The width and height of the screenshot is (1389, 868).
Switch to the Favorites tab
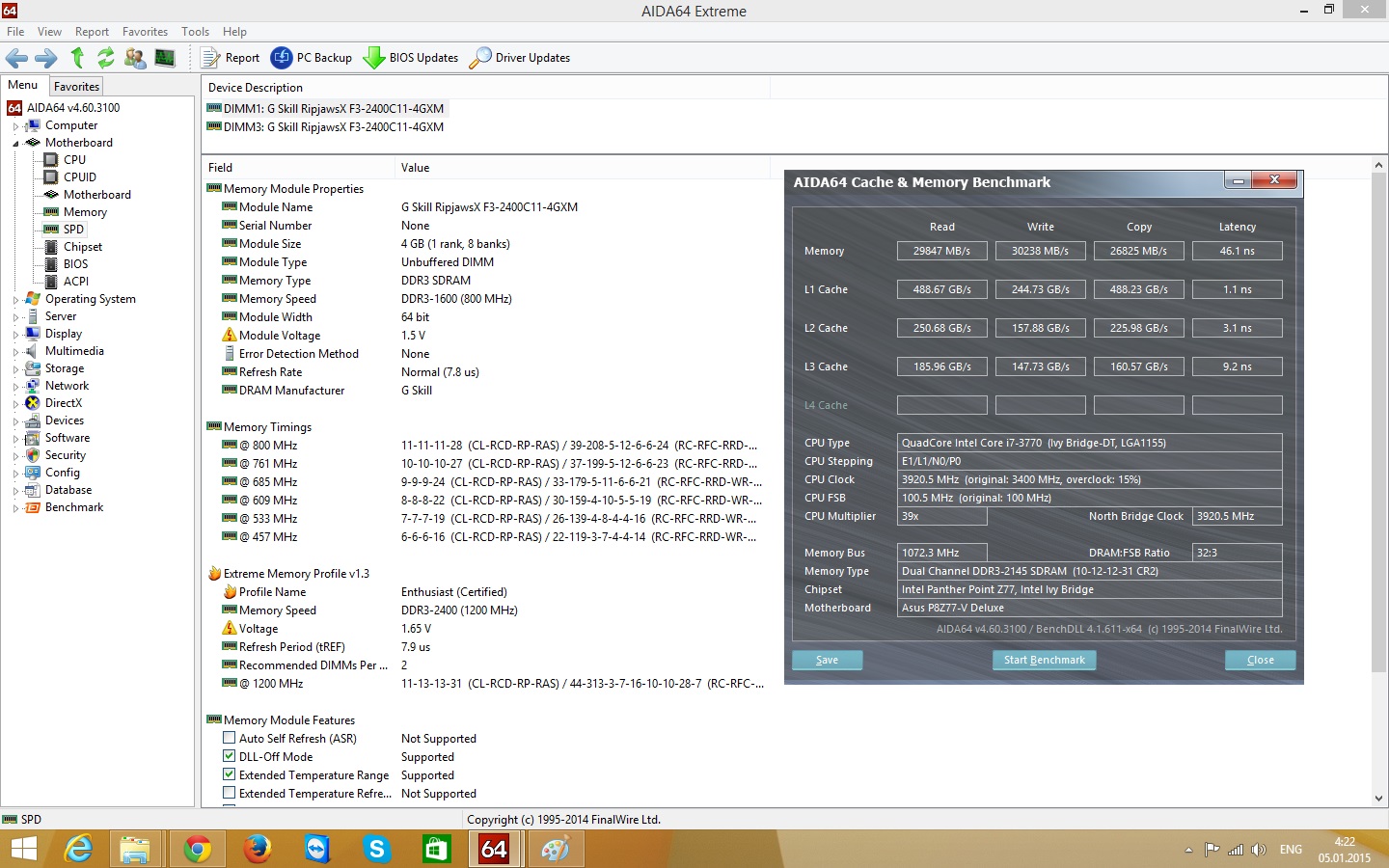tap(76, 86)
